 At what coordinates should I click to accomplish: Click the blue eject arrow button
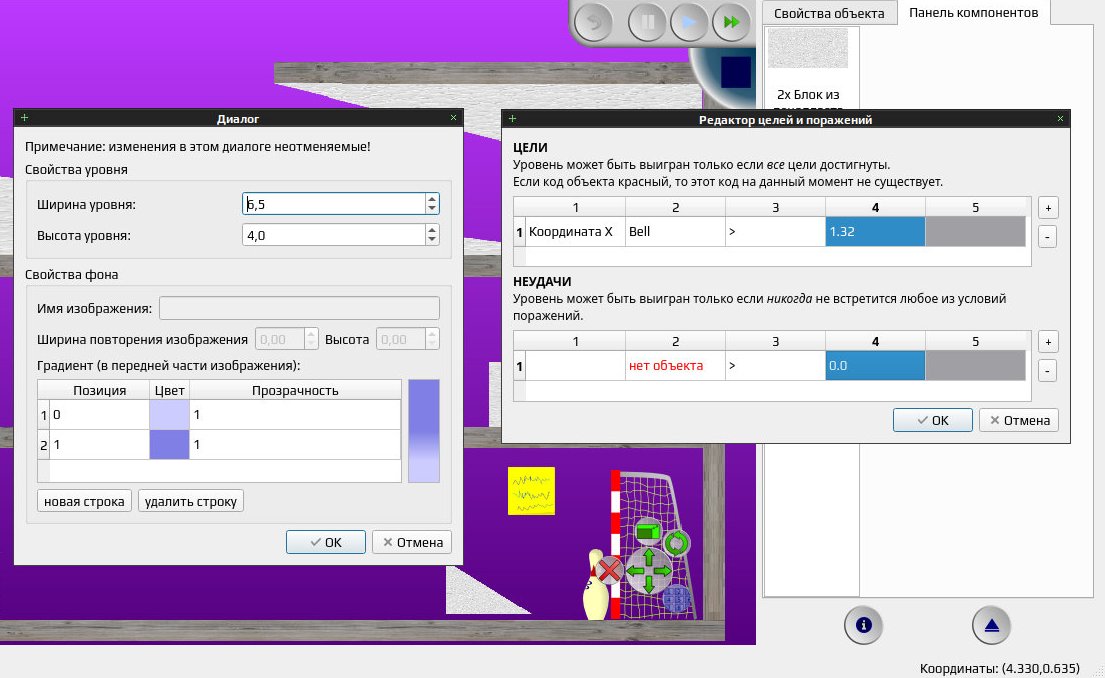click(992, 625)
